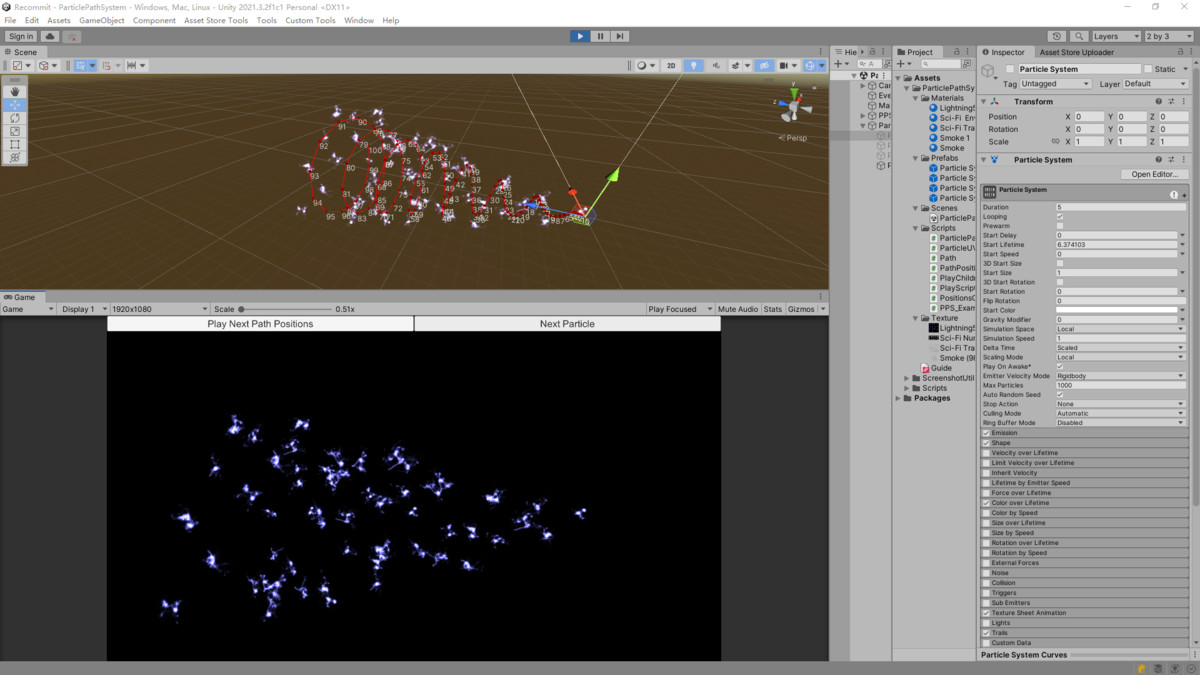Screen dimensions: 1200x675
Task: Select the Rect transform tool
Action: [x=15, y=144]
